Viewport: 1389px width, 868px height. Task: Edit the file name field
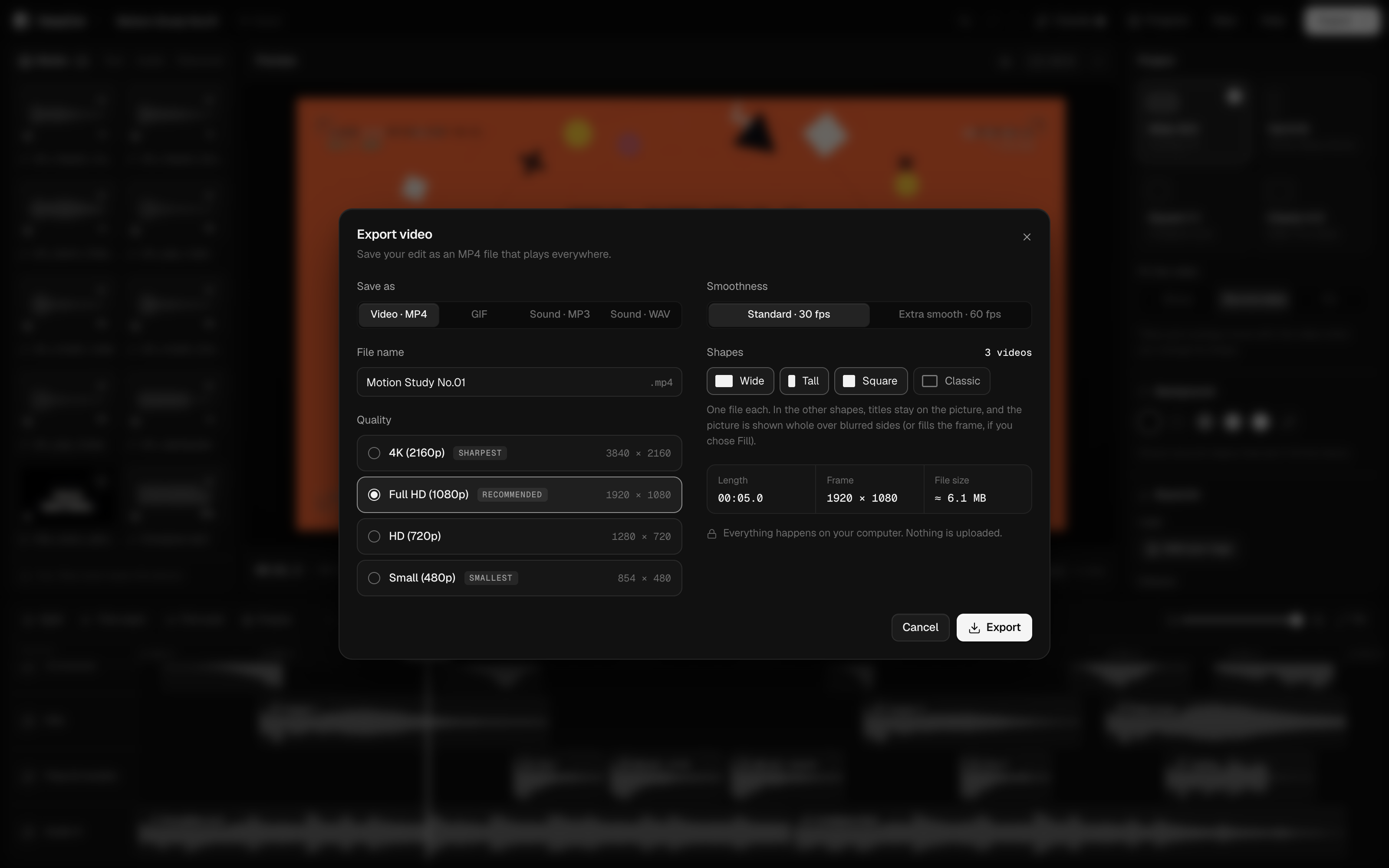[519, 382]
